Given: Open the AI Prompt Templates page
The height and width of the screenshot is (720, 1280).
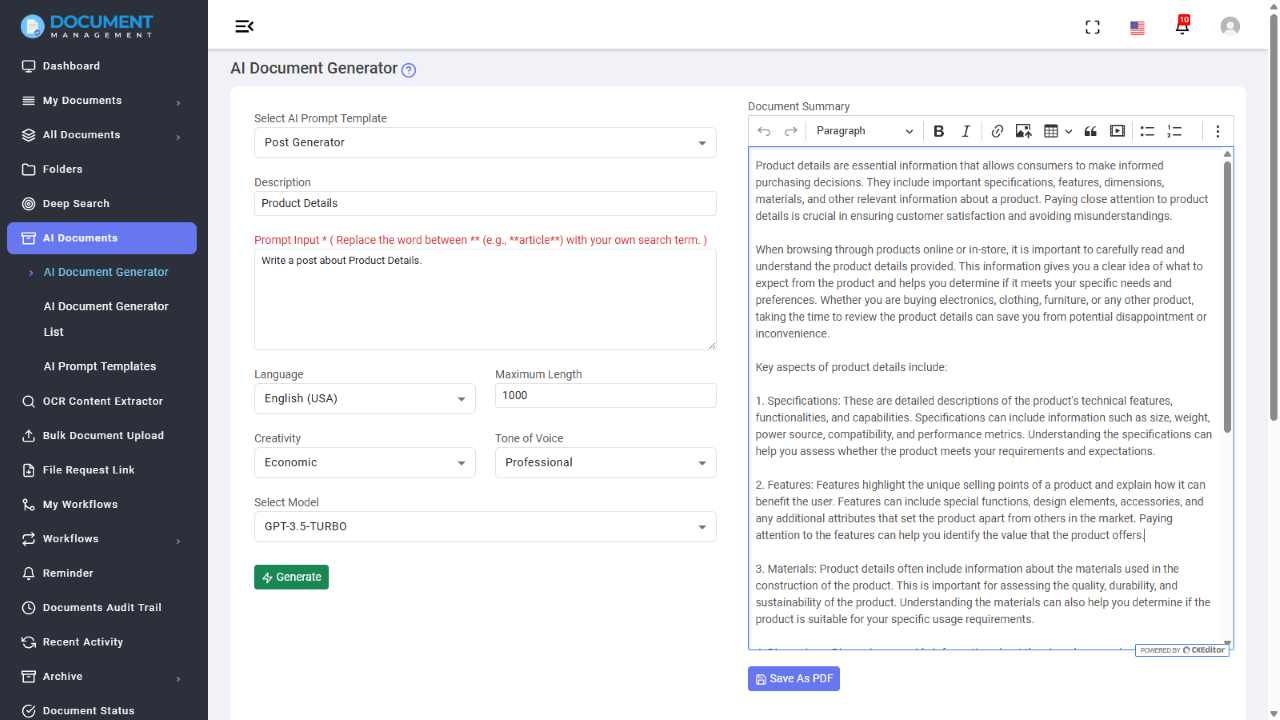Looking at the screenshot, I should (100, 366).
